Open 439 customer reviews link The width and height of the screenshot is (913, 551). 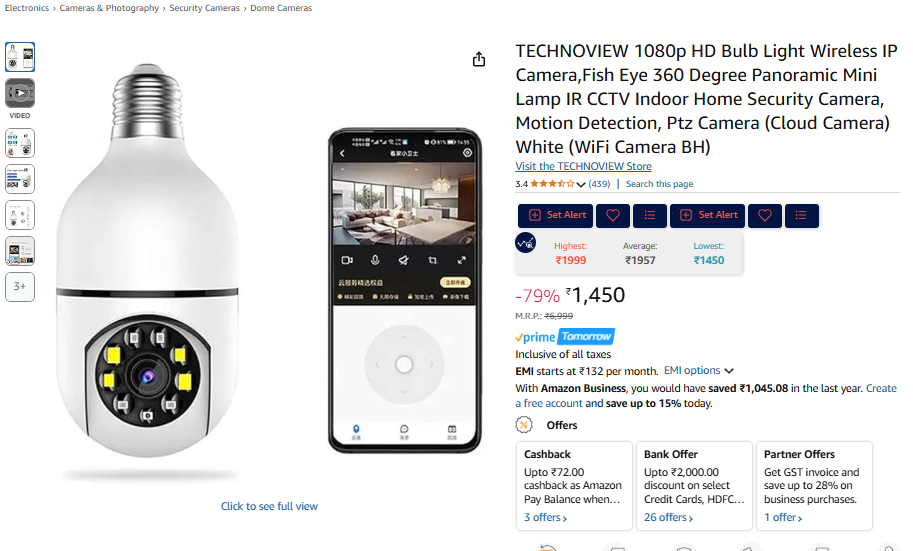[599, 184]
